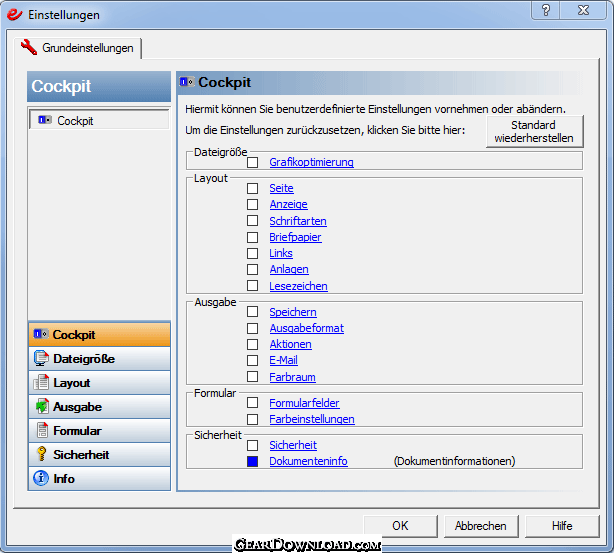Image resolution: width=614 pixels, height=553 pixels.
Task: Click the red e application logo
Action: [x=14, y=14]
